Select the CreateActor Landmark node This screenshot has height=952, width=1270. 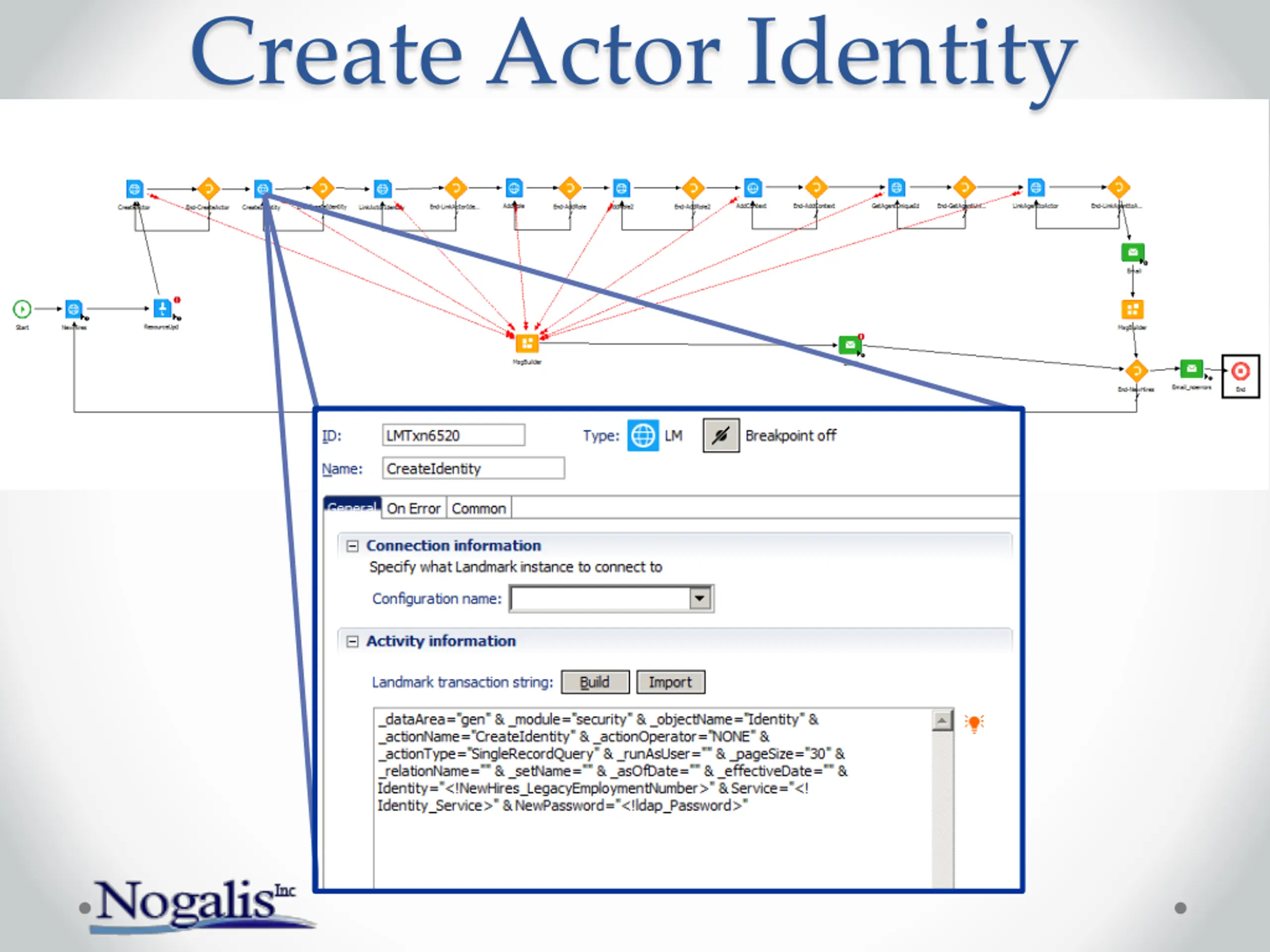pyautogui.click(x=134, y=188)
